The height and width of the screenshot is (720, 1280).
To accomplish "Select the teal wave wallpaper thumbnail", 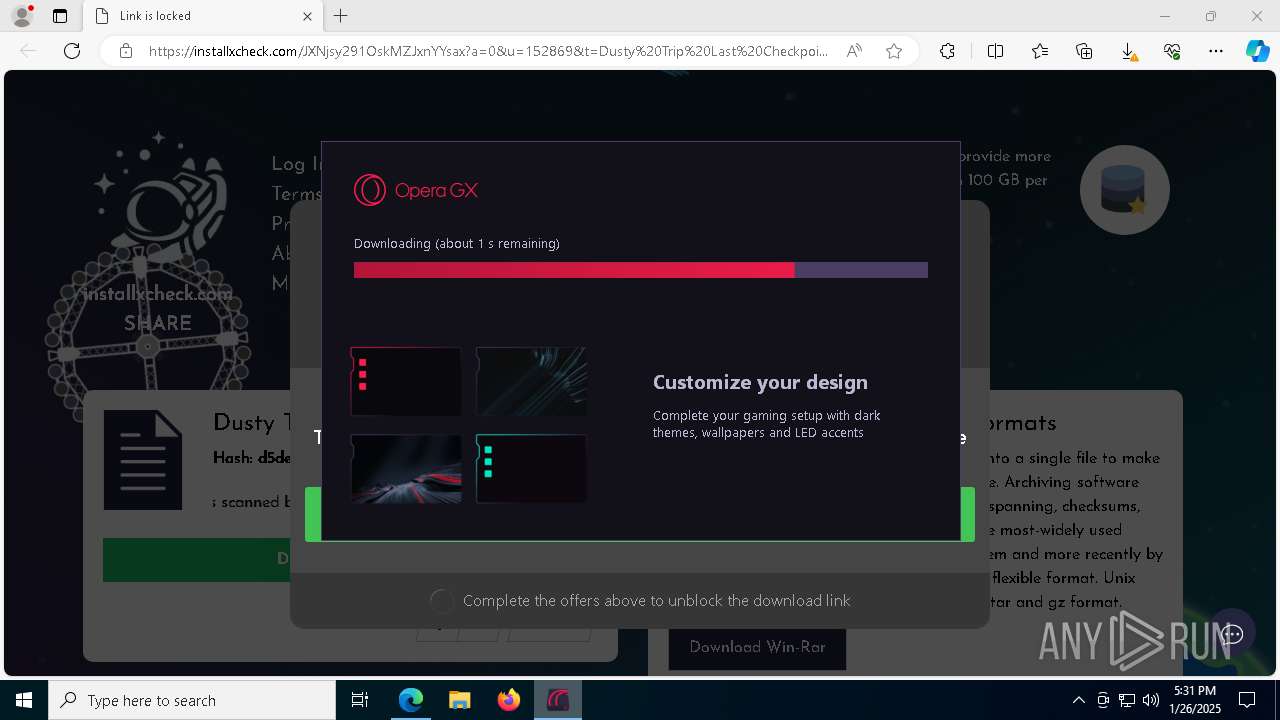I will [531, 381].
